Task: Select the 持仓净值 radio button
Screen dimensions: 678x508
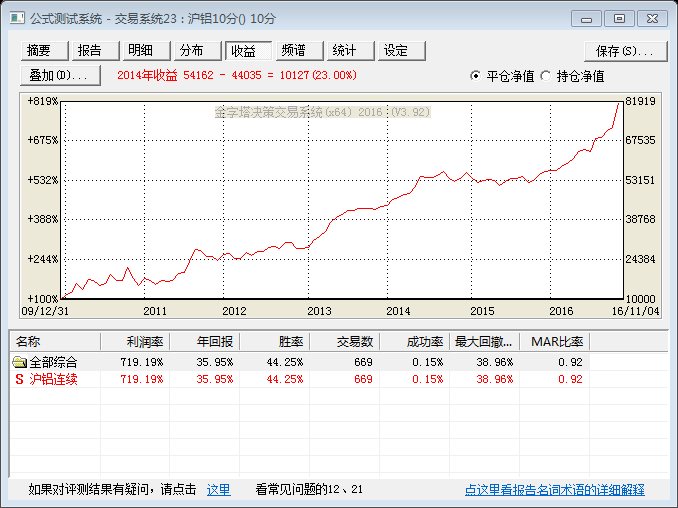Action: click(x=546, y=76)
